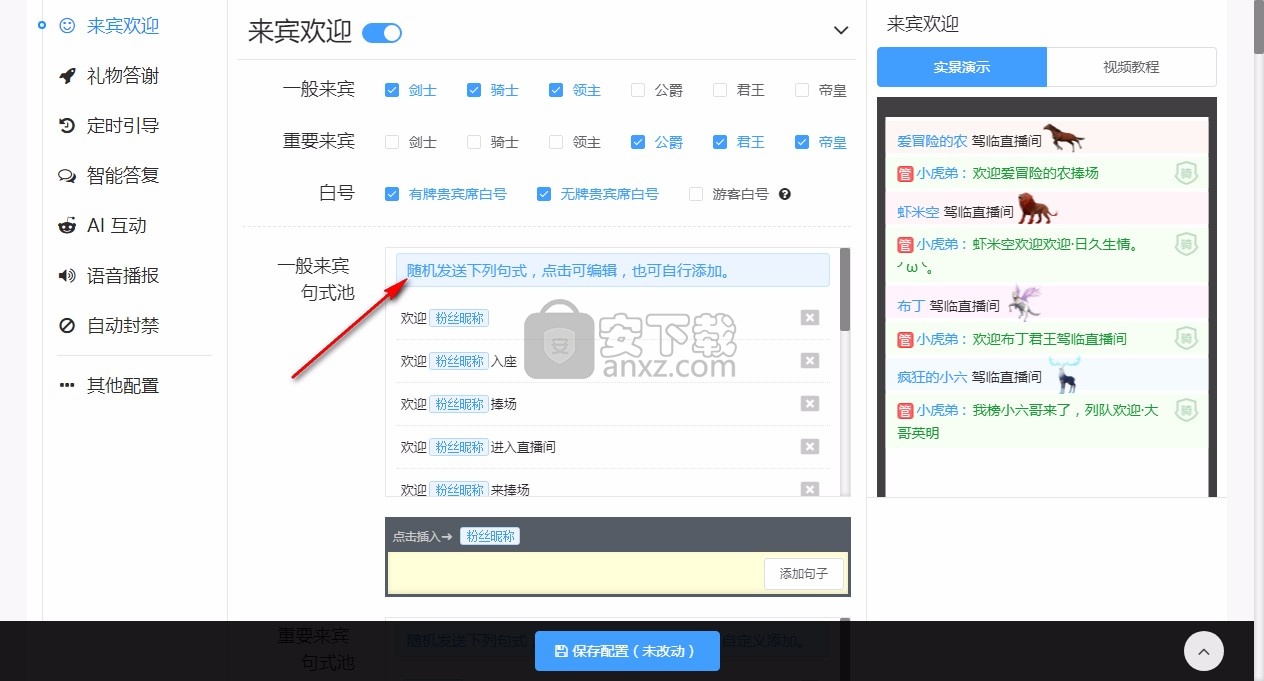Image resolution: width=1264 pixels, height=681 pixels.
Task: Click the 添加句子 button
Action: [804, 574]
